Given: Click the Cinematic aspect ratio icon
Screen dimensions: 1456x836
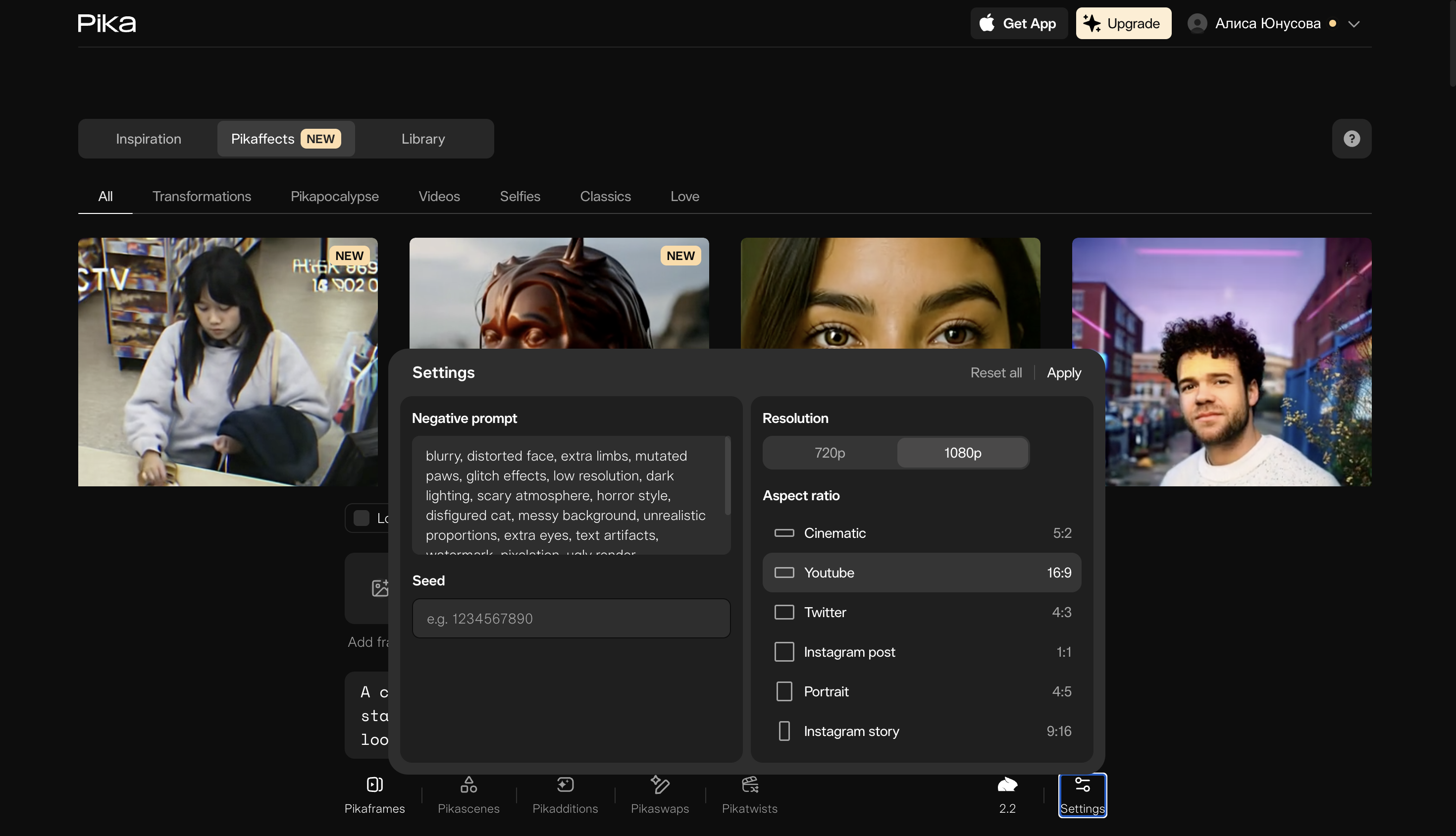Looking at the screenshot, I should tap(784, 533).
